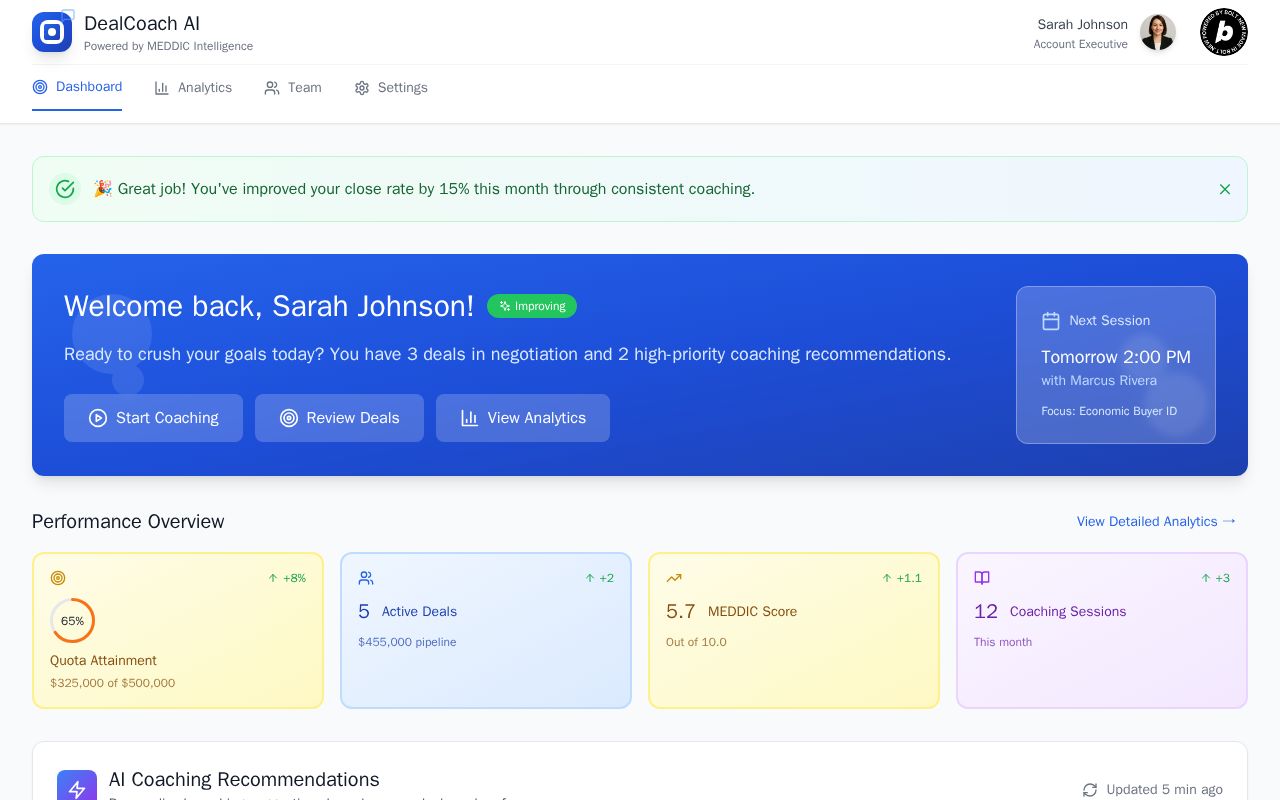
Task: Click the +8% trend indicator
Action: [287, 578]
